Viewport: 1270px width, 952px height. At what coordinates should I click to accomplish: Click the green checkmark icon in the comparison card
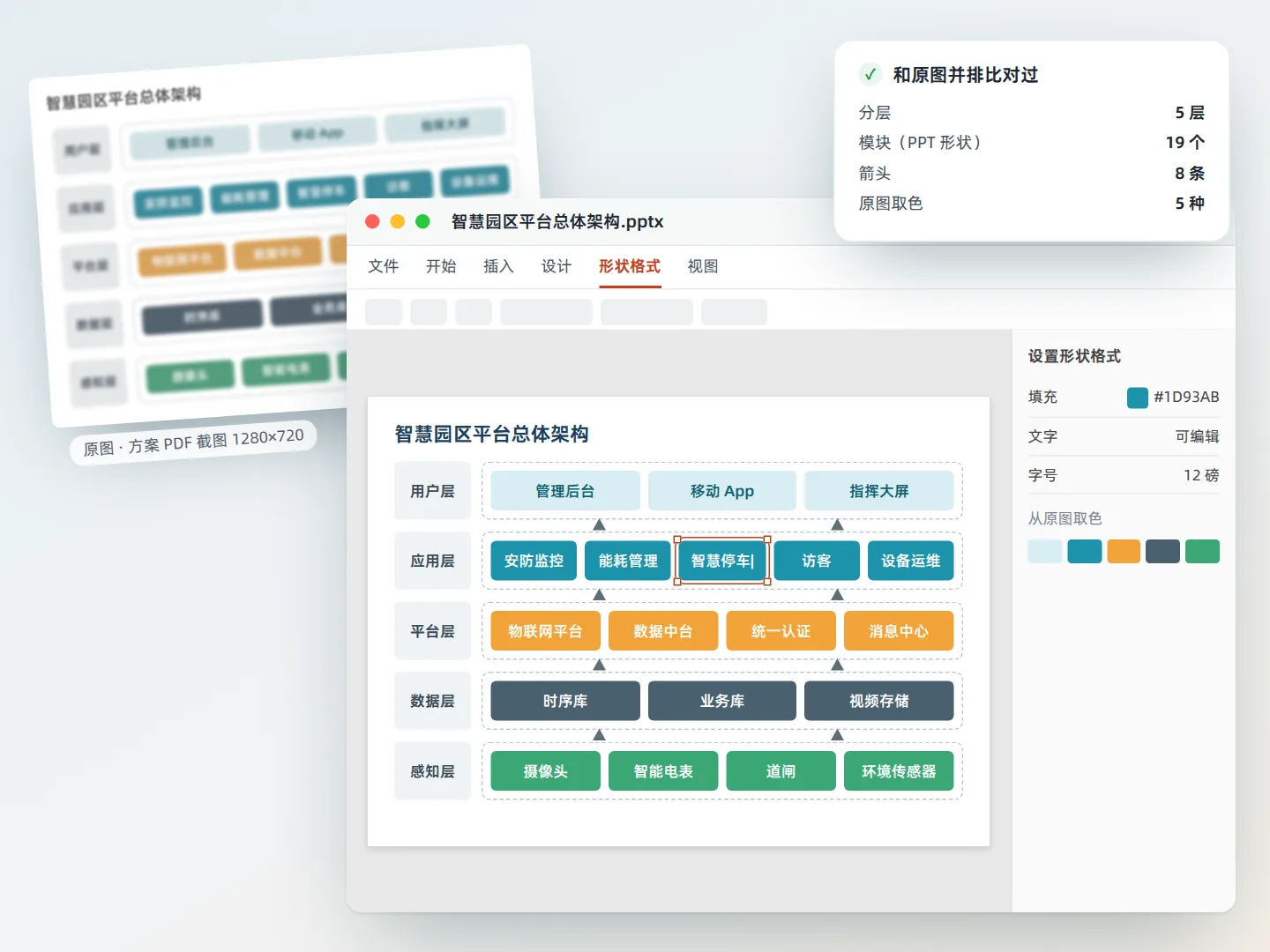870,75
